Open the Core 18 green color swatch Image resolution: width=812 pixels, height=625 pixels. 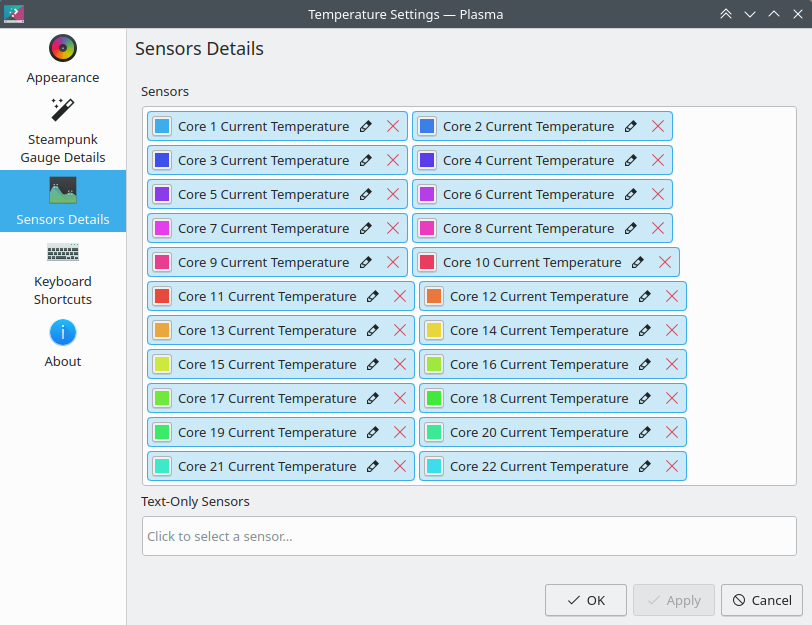tap(434, 399)
